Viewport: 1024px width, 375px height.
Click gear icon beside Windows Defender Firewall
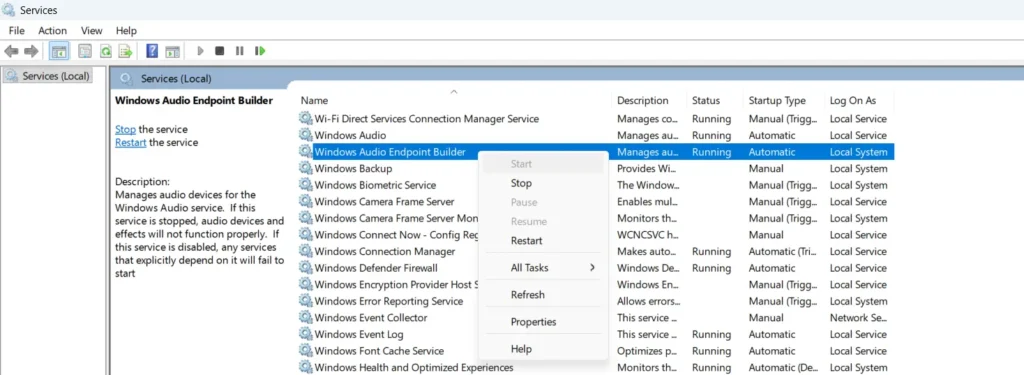point(306,268)
